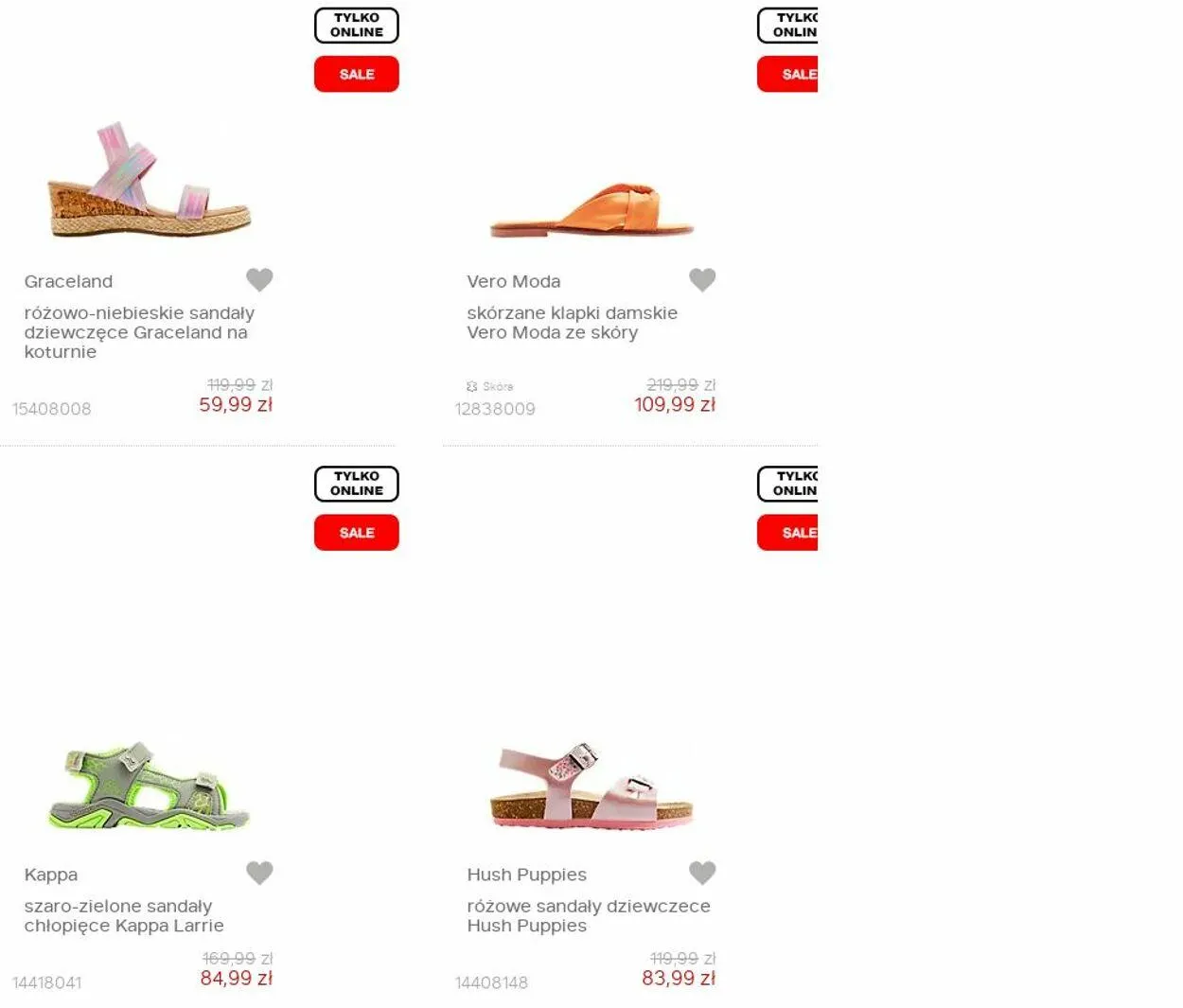1183x1008 pixels.
Task: Click the Tylko Online badge above Graceland sandals
Action: [x=357, y=25]
